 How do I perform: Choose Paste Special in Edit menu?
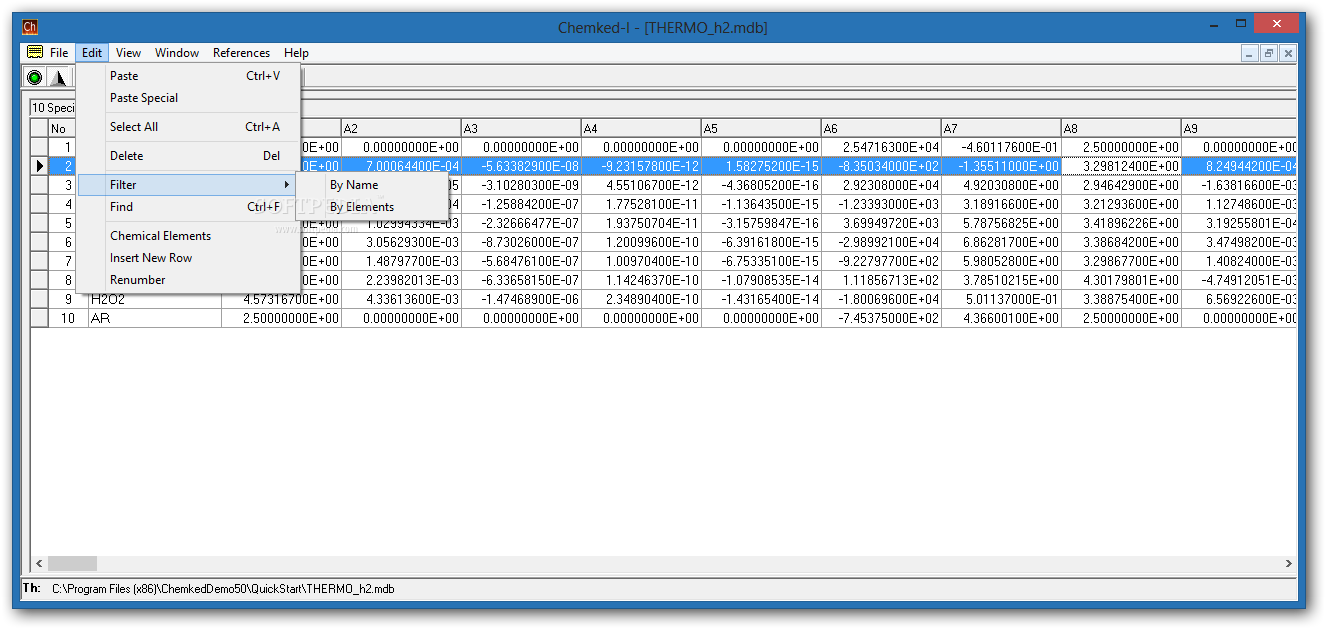point(188,98)
